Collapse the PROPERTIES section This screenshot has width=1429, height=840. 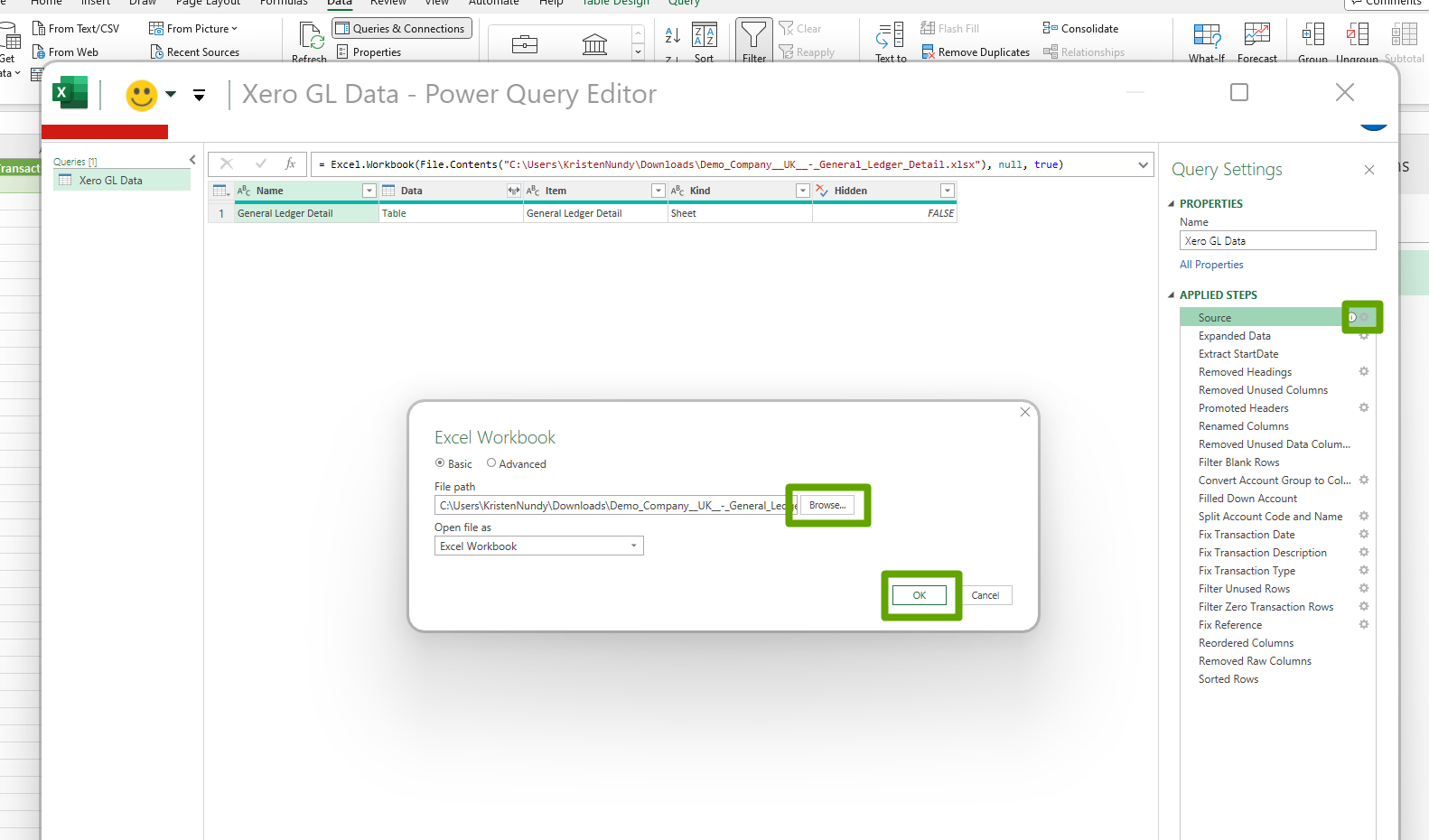click(1172, 204)
